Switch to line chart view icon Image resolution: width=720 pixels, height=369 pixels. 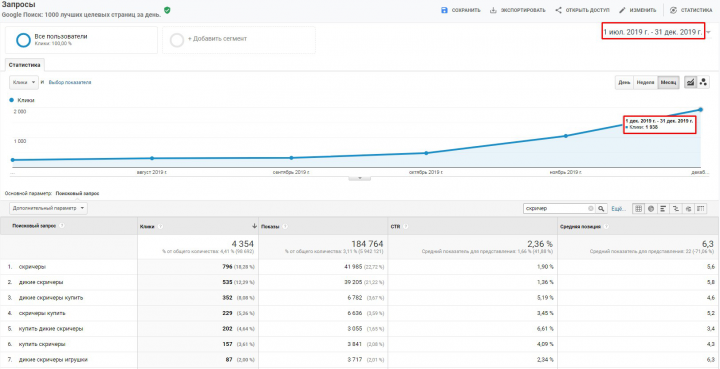click(690, 82)
